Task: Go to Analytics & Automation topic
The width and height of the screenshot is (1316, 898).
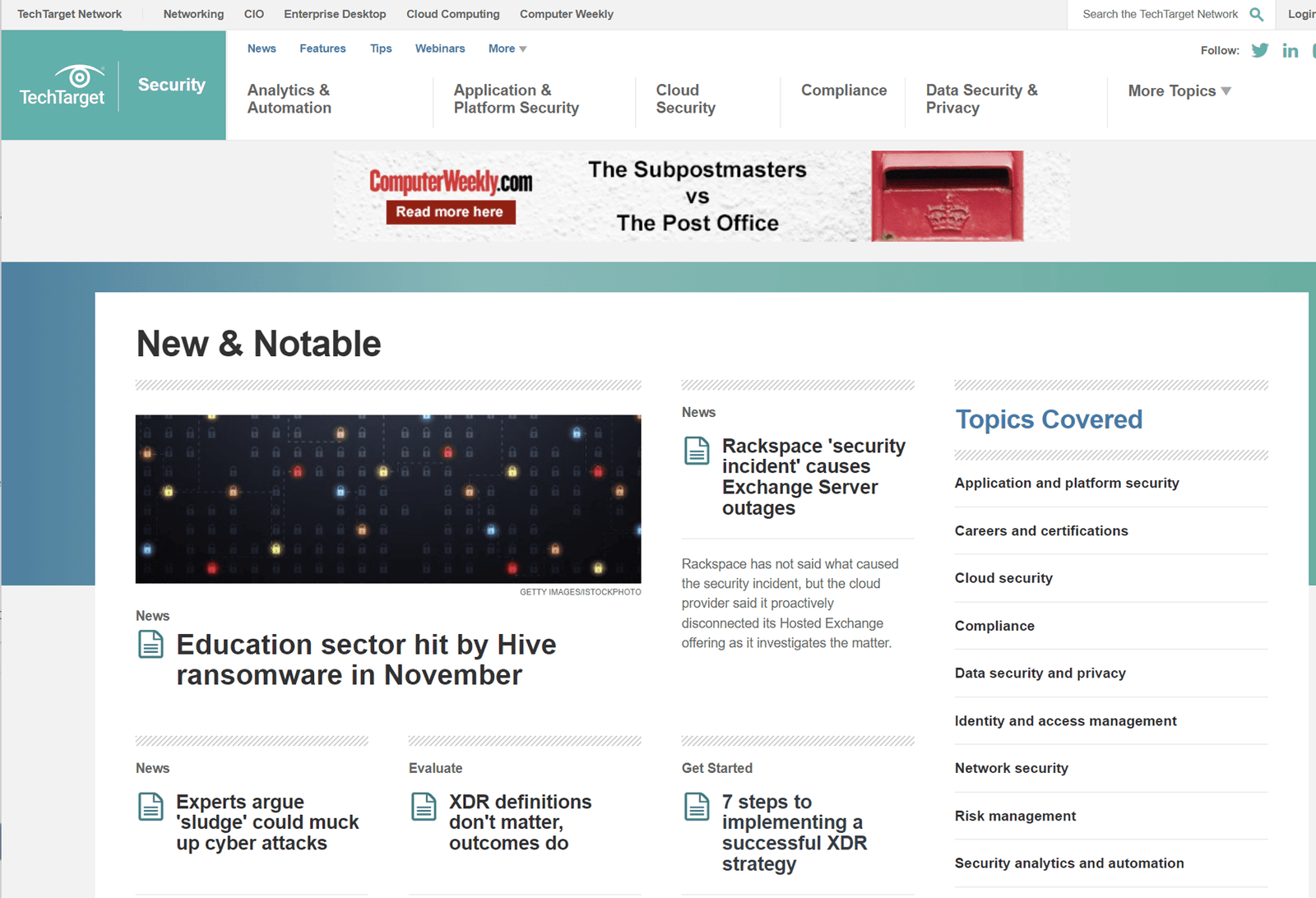Action: point(290,99)
